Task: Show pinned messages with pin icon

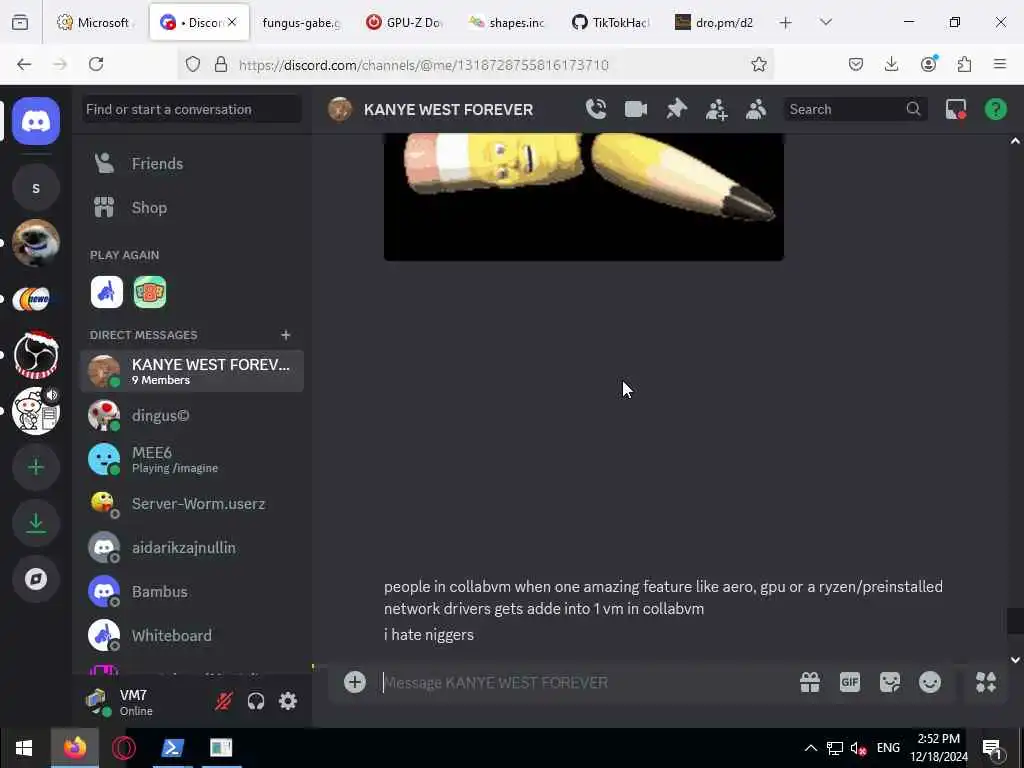Action: tap(677, 109)
